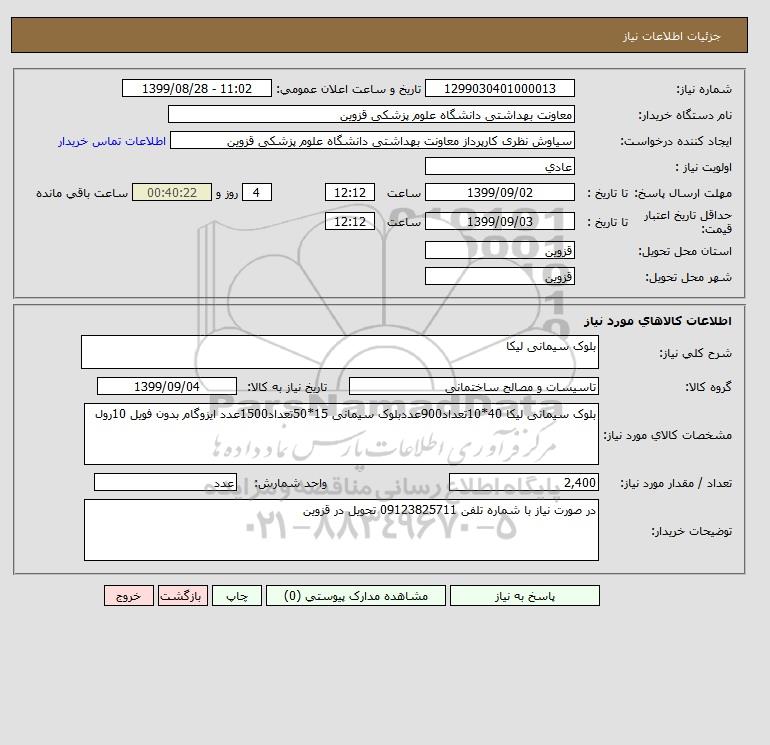Click the buyer organization name field
The width and height of the screenshot is (770, 745).
(x=371, y=114)
